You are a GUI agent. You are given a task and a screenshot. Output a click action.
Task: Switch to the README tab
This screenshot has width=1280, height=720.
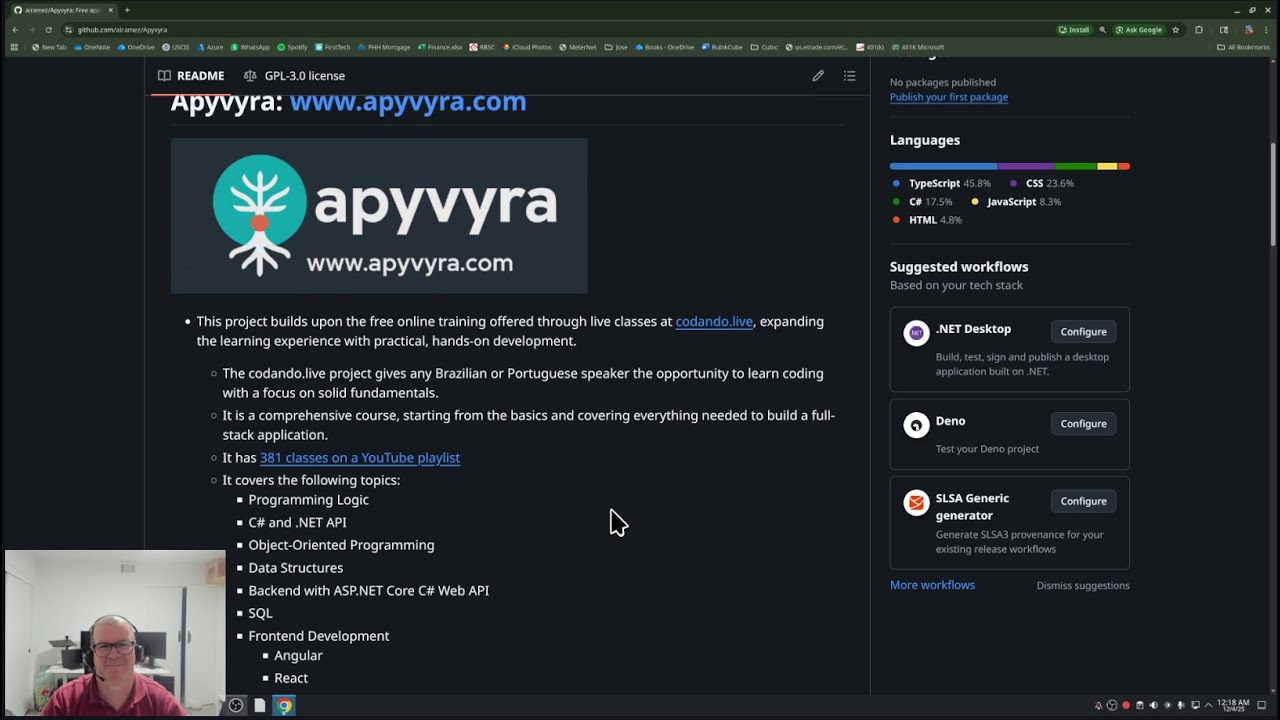[x=191, y=76]
